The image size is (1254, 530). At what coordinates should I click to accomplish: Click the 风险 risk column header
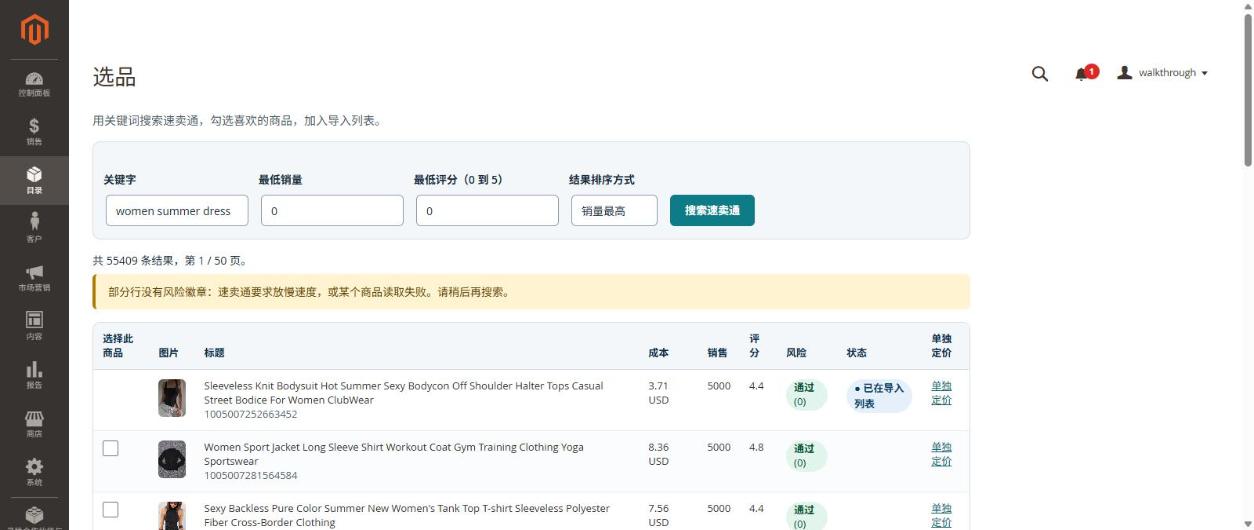(796, 353)
